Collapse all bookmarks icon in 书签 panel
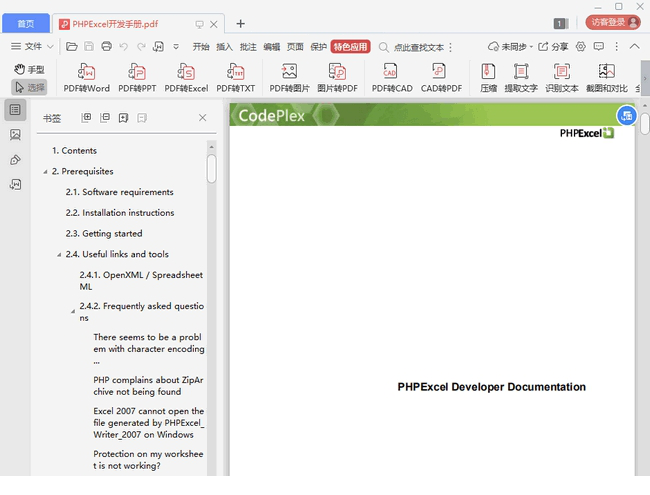650x495 pixels. [x=105, y=118]
